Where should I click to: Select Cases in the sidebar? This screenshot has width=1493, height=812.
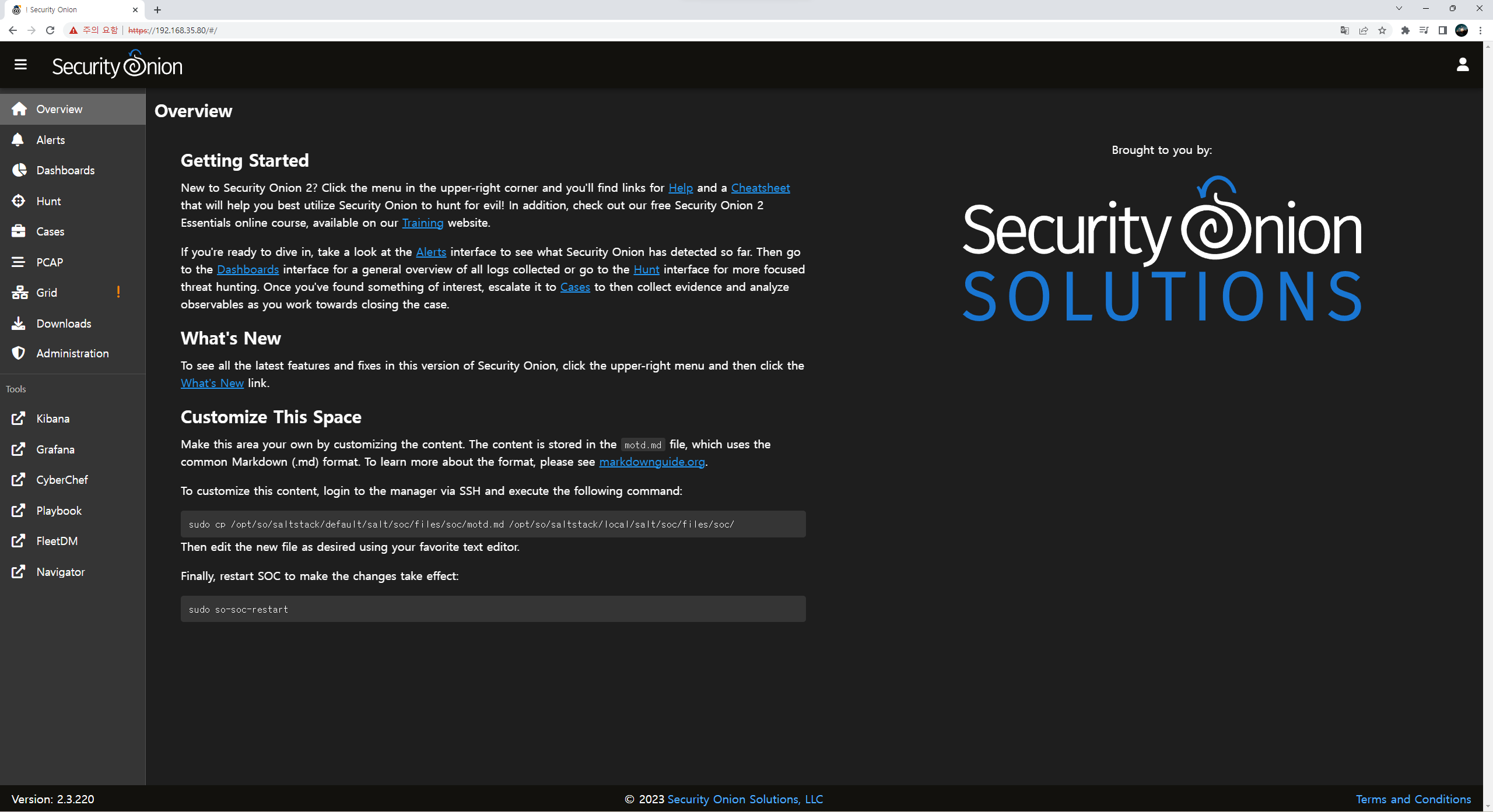[73, 231]
